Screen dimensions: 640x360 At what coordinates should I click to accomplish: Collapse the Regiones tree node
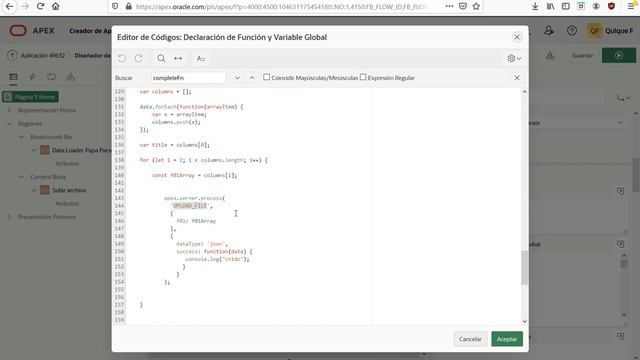point(9,124)
